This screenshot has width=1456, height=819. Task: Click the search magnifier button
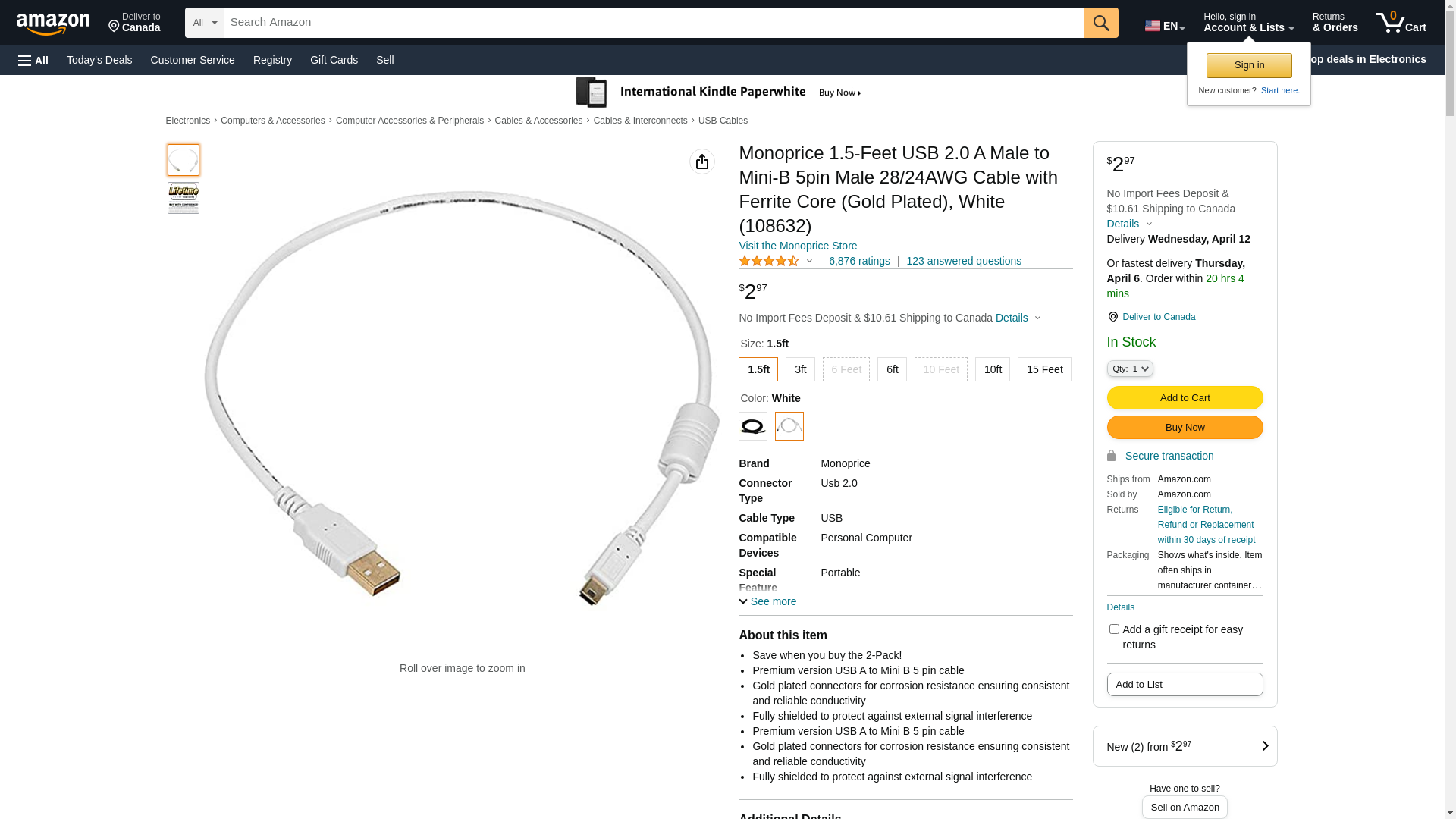pyautogui.click(x=1101, y=23)
